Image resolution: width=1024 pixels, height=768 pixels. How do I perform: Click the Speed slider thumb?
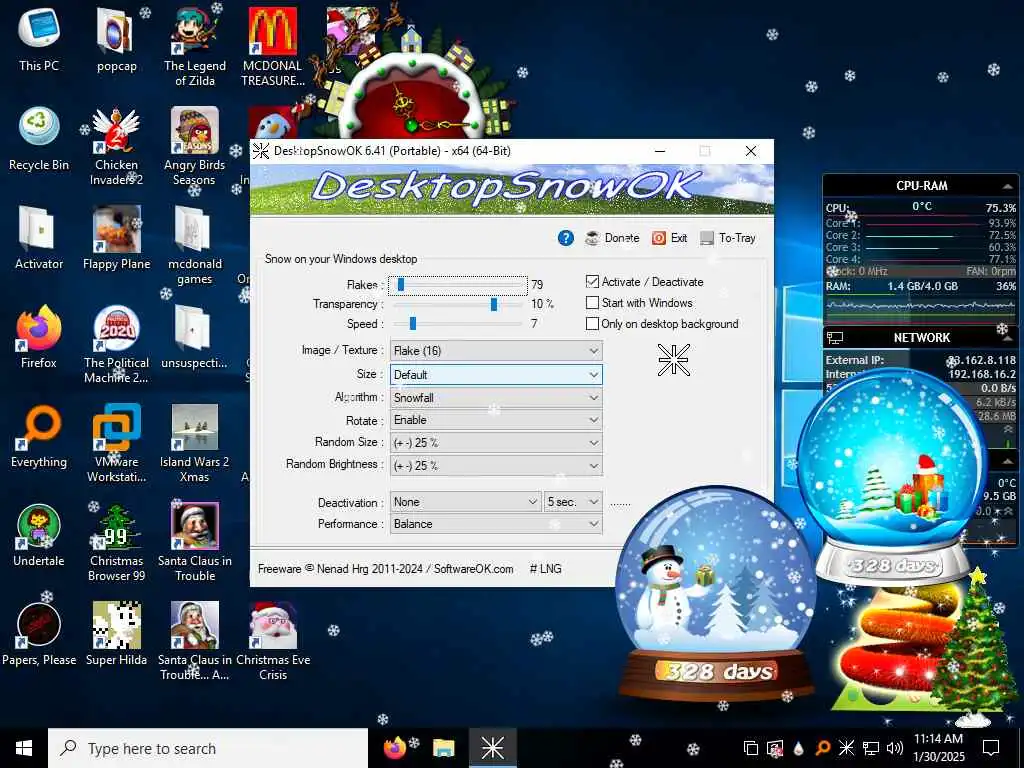click(x=413, y=323)
